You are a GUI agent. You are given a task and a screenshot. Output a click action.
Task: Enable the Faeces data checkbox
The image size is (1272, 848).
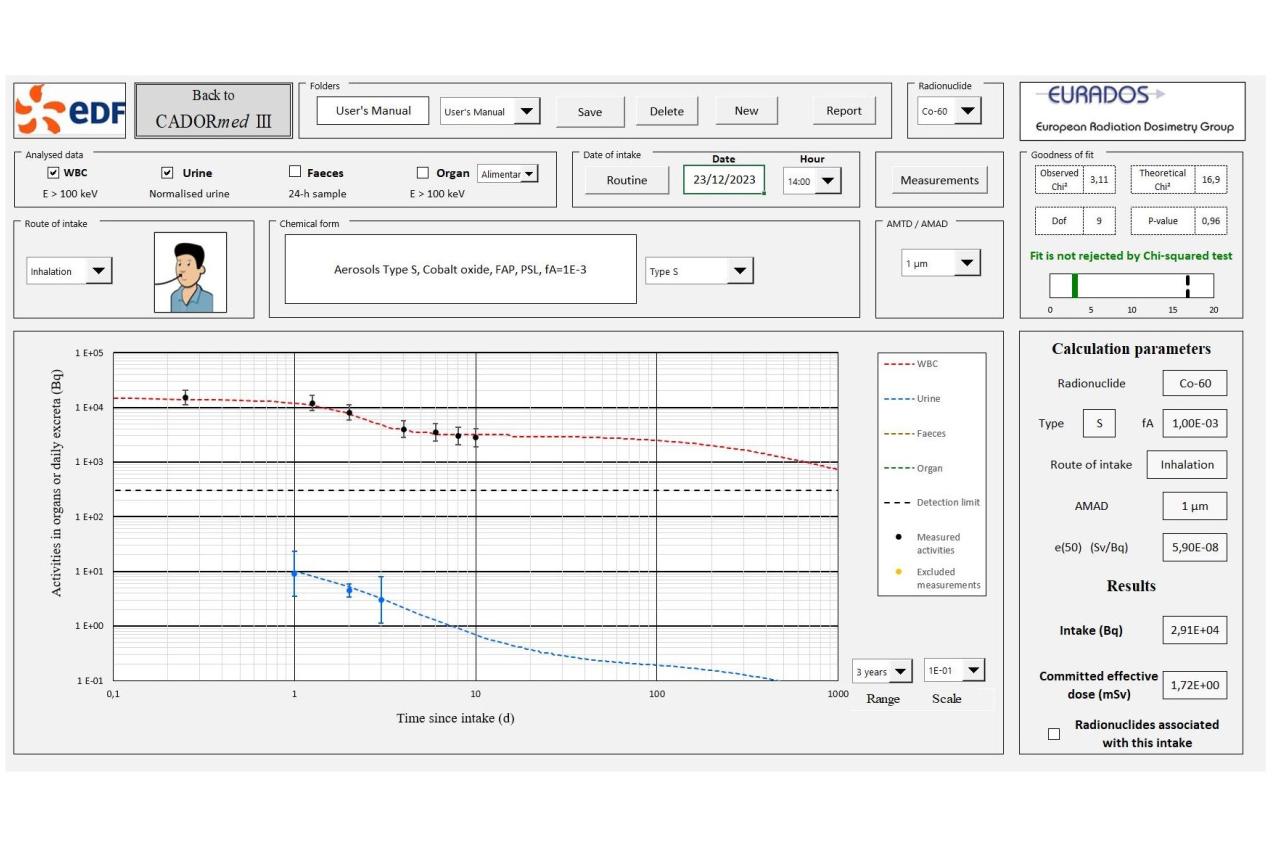point(295,173)
